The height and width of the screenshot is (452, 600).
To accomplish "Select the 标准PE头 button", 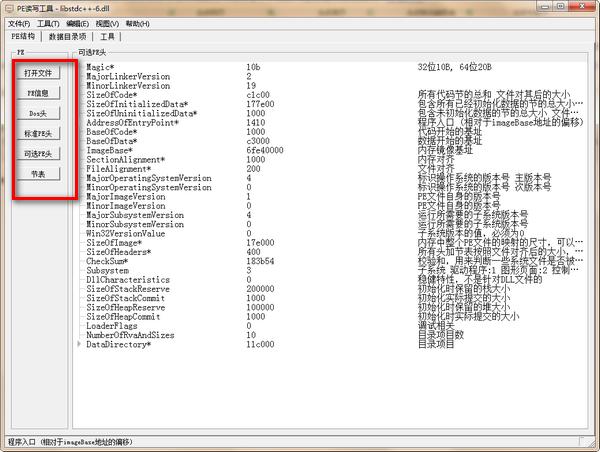I will (38, 134).
